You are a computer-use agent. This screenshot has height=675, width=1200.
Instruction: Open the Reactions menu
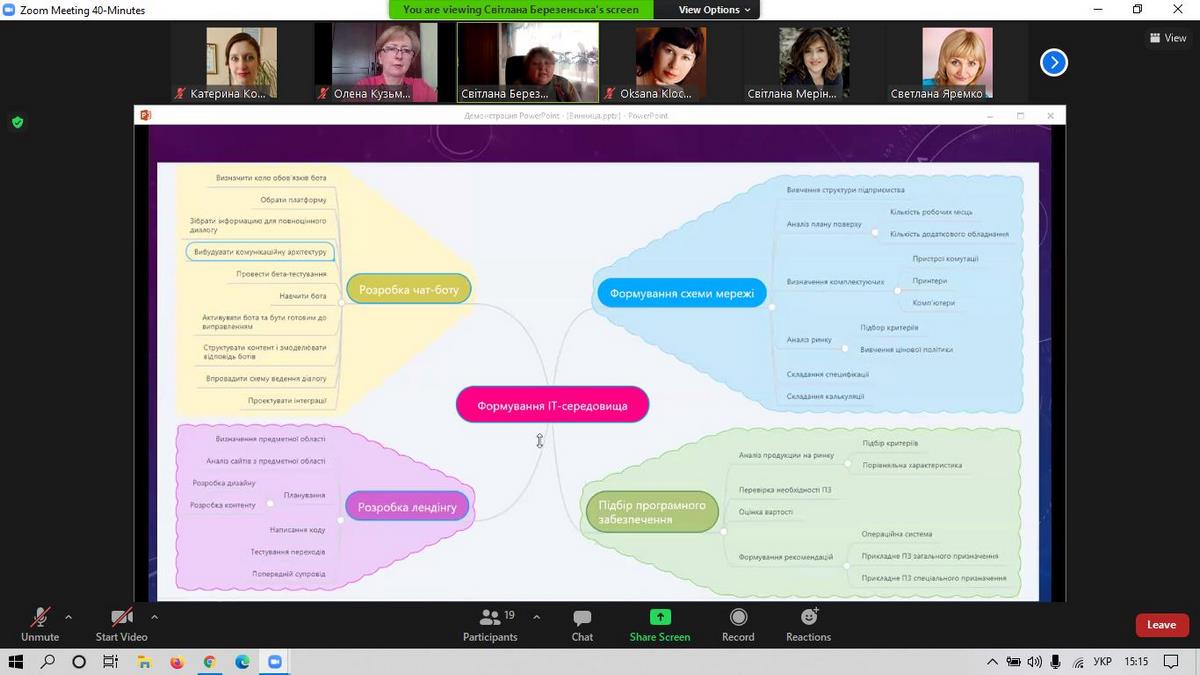tap(808, 624)
